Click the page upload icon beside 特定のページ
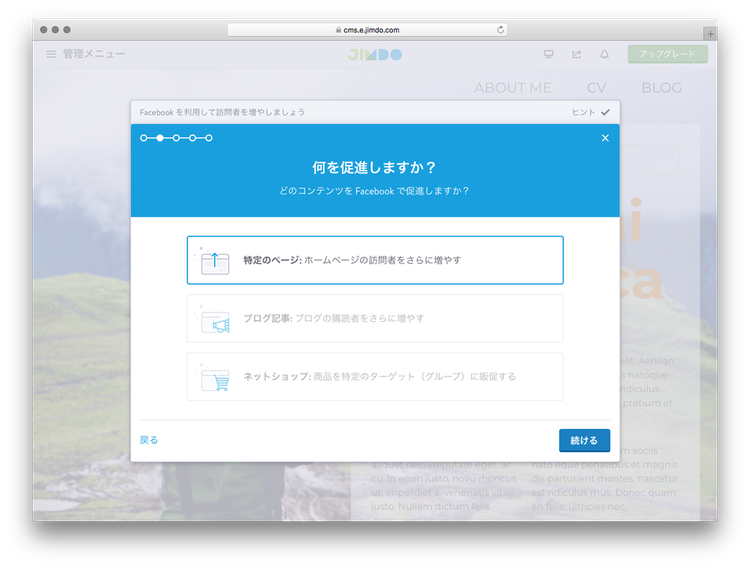The image size is (750, 568). click(x=213, y=261)
